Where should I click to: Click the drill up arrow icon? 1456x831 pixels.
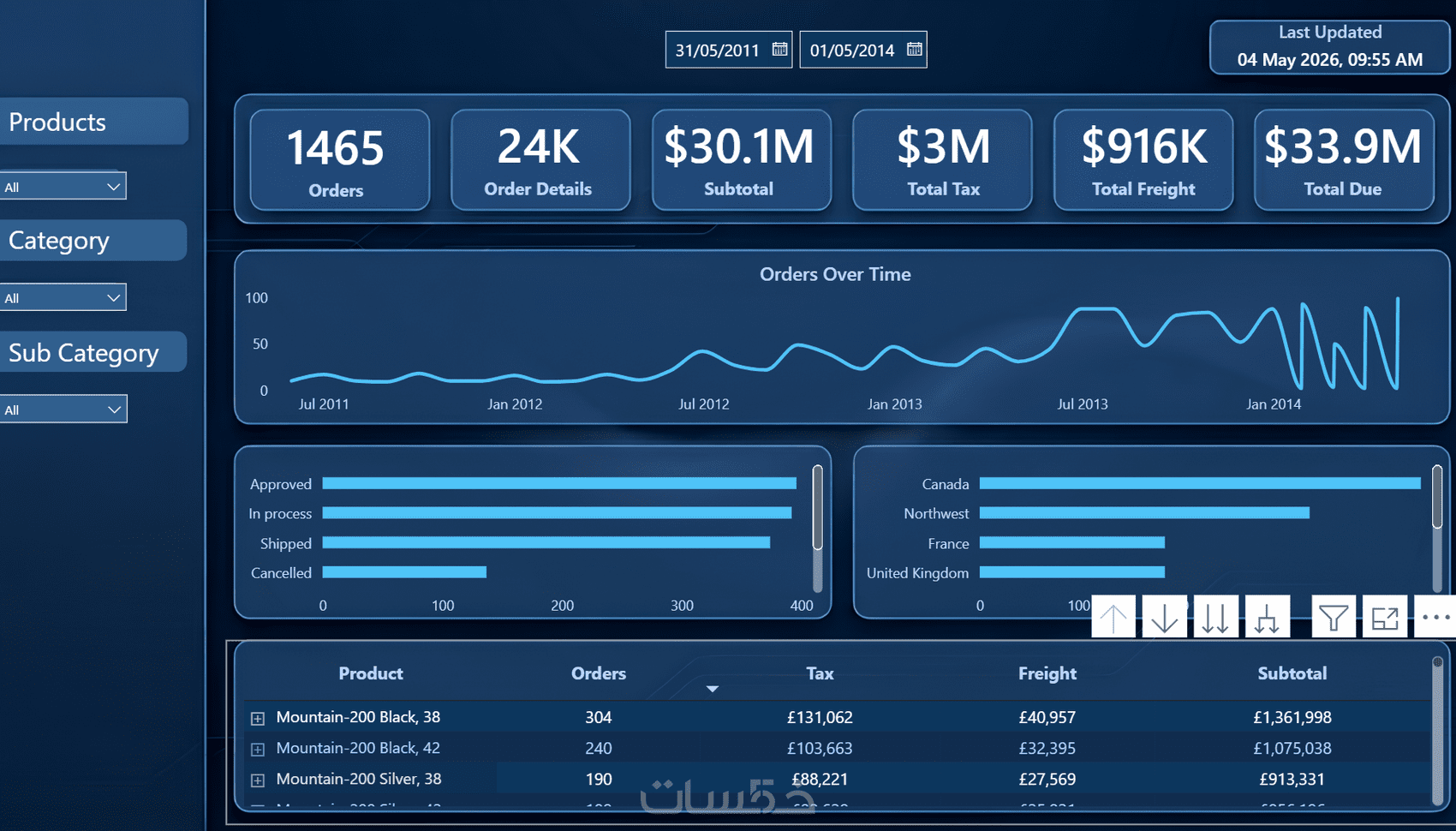tap(1113, 617)
